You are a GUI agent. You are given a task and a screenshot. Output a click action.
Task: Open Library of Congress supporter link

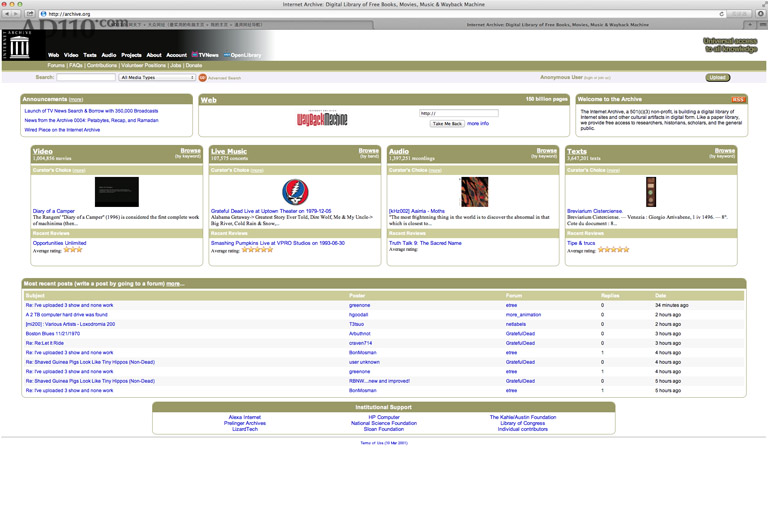click(523, 423)
